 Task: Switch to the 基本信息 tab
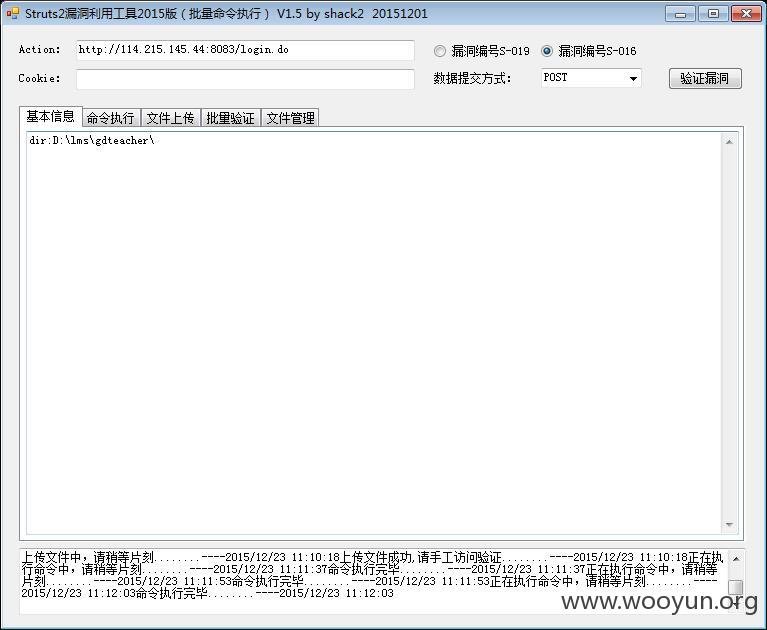[50, 116]
